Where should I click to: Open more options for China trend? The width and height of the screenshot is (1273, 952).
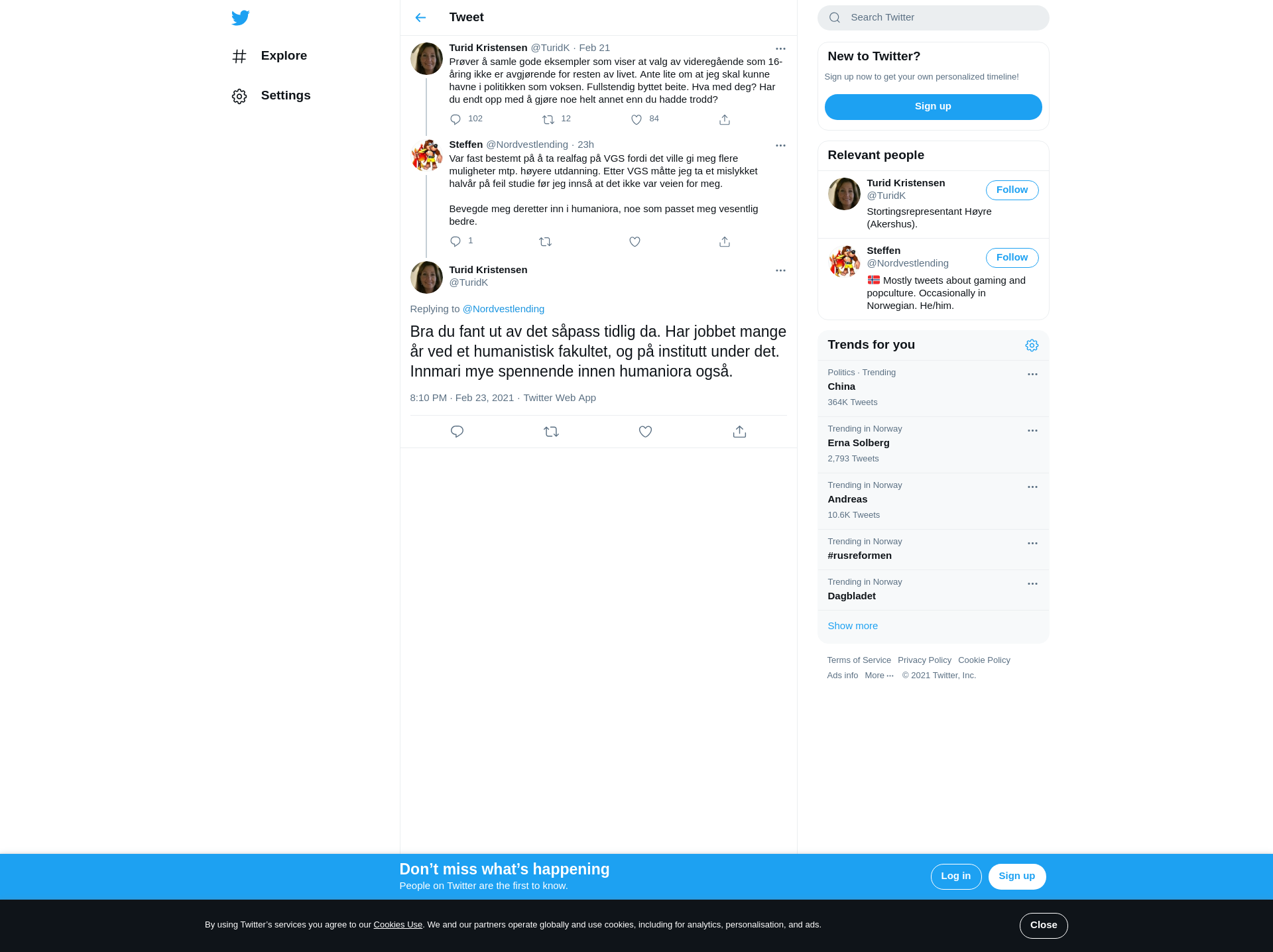click(1032, 375)
